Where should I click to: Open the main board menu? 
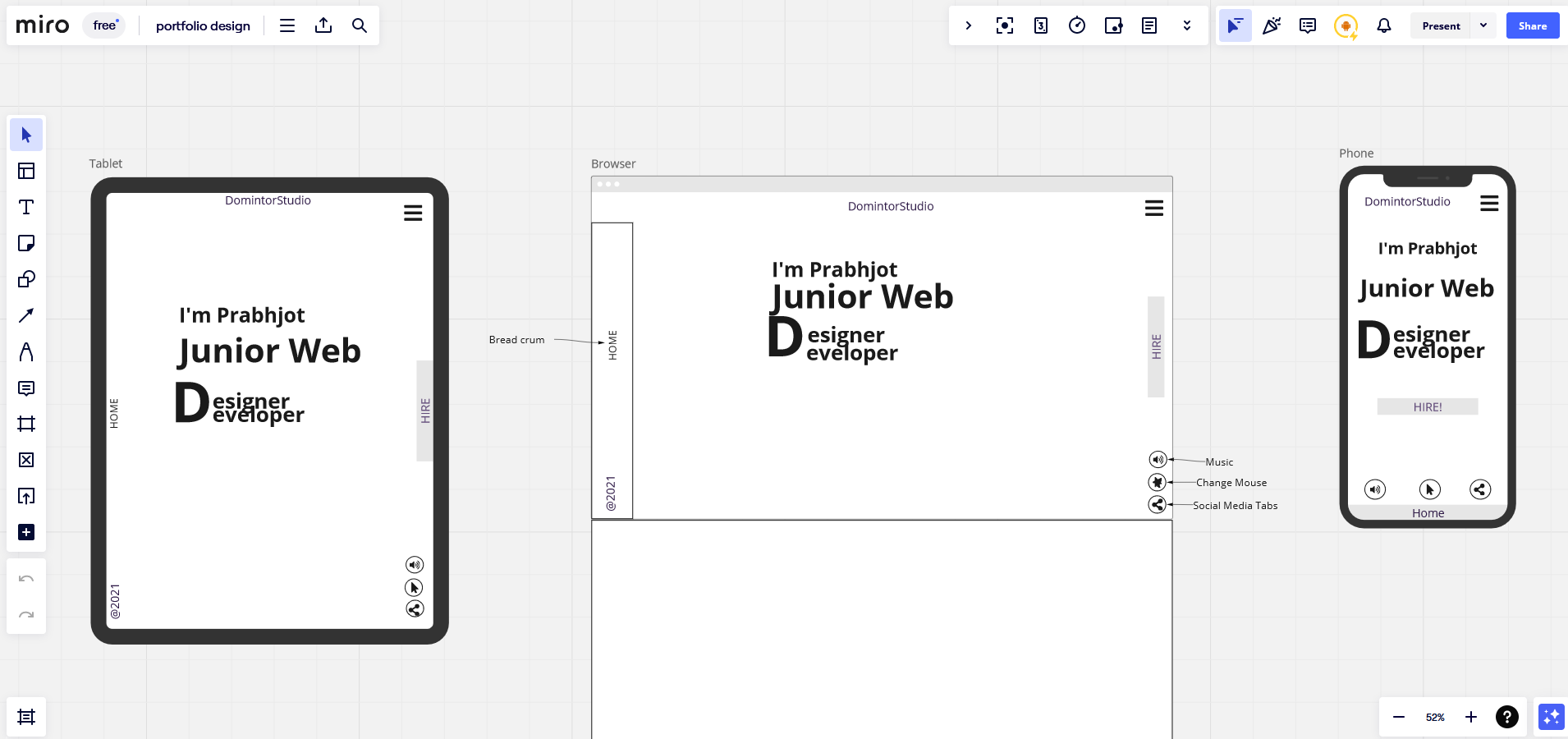pos(287,25)
